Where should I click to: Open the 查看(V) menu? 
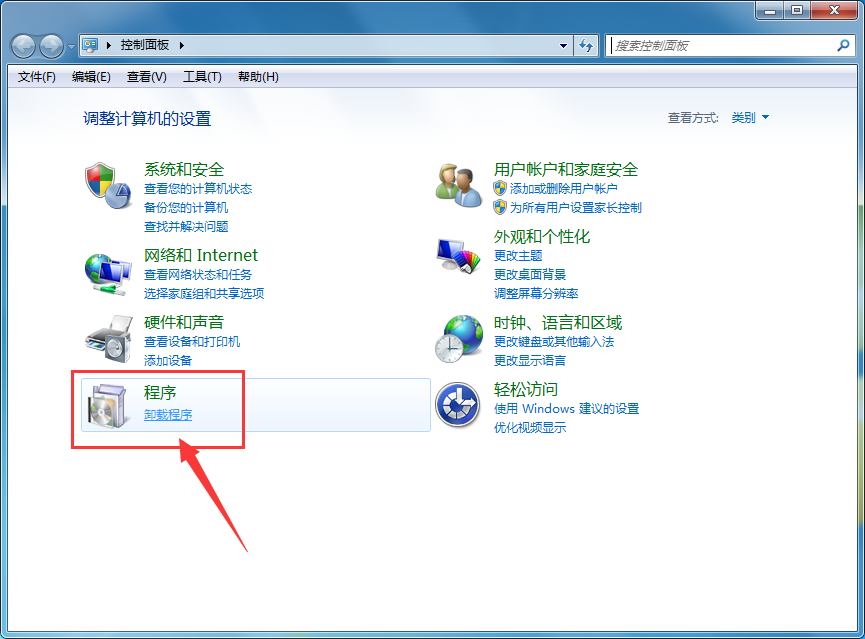tap(147, 77)
